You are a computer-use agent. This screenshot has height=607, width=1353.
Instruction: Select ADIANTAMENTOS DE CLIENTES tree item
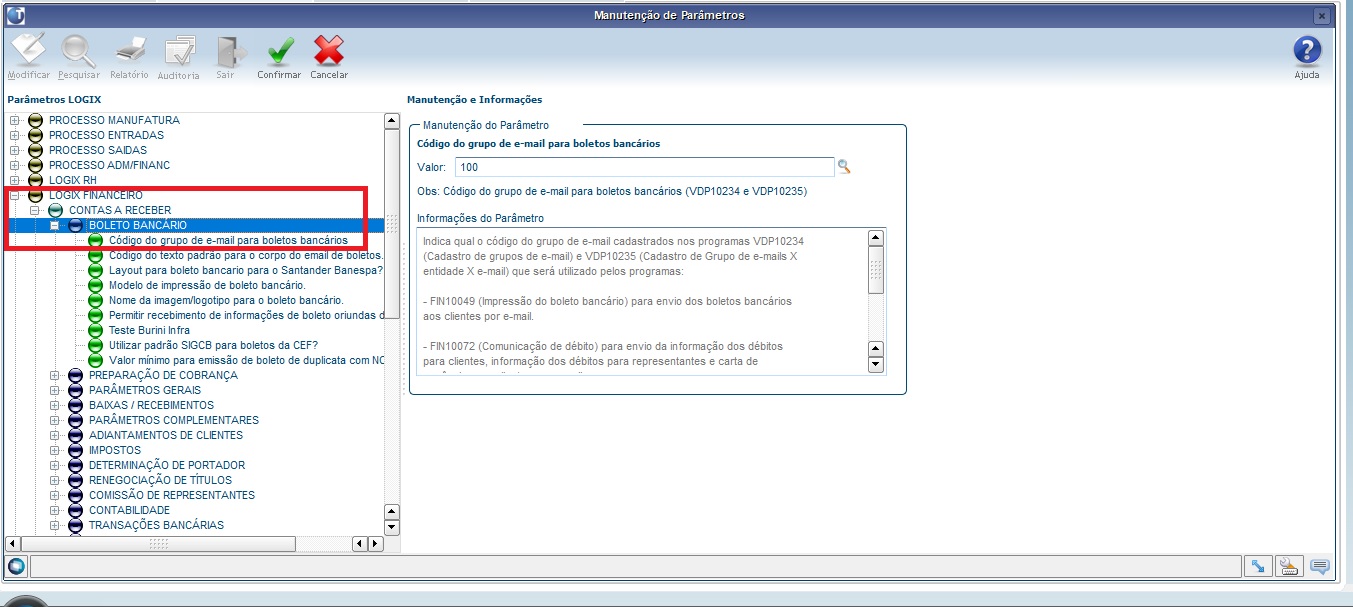(x=166, y=435)
